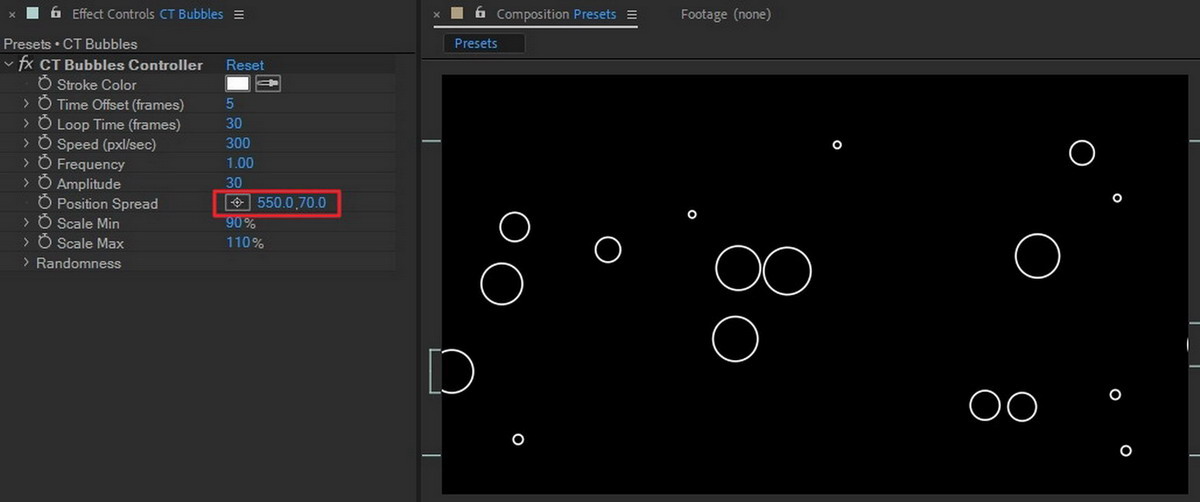Expand the Frequency property arrow

coord(26,164)
